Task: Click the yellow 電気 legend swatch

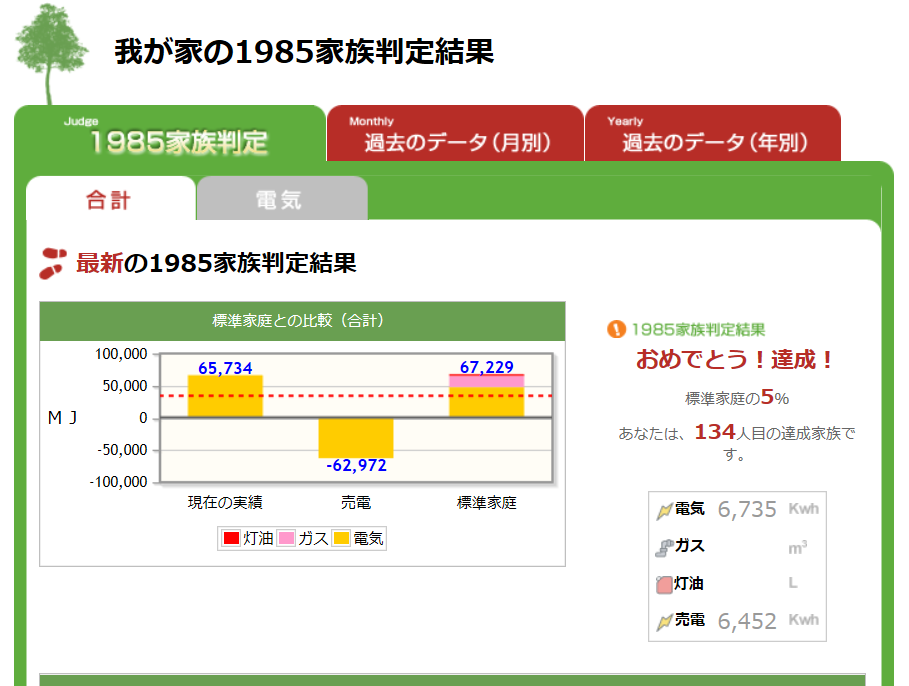Action: [341, 538]
